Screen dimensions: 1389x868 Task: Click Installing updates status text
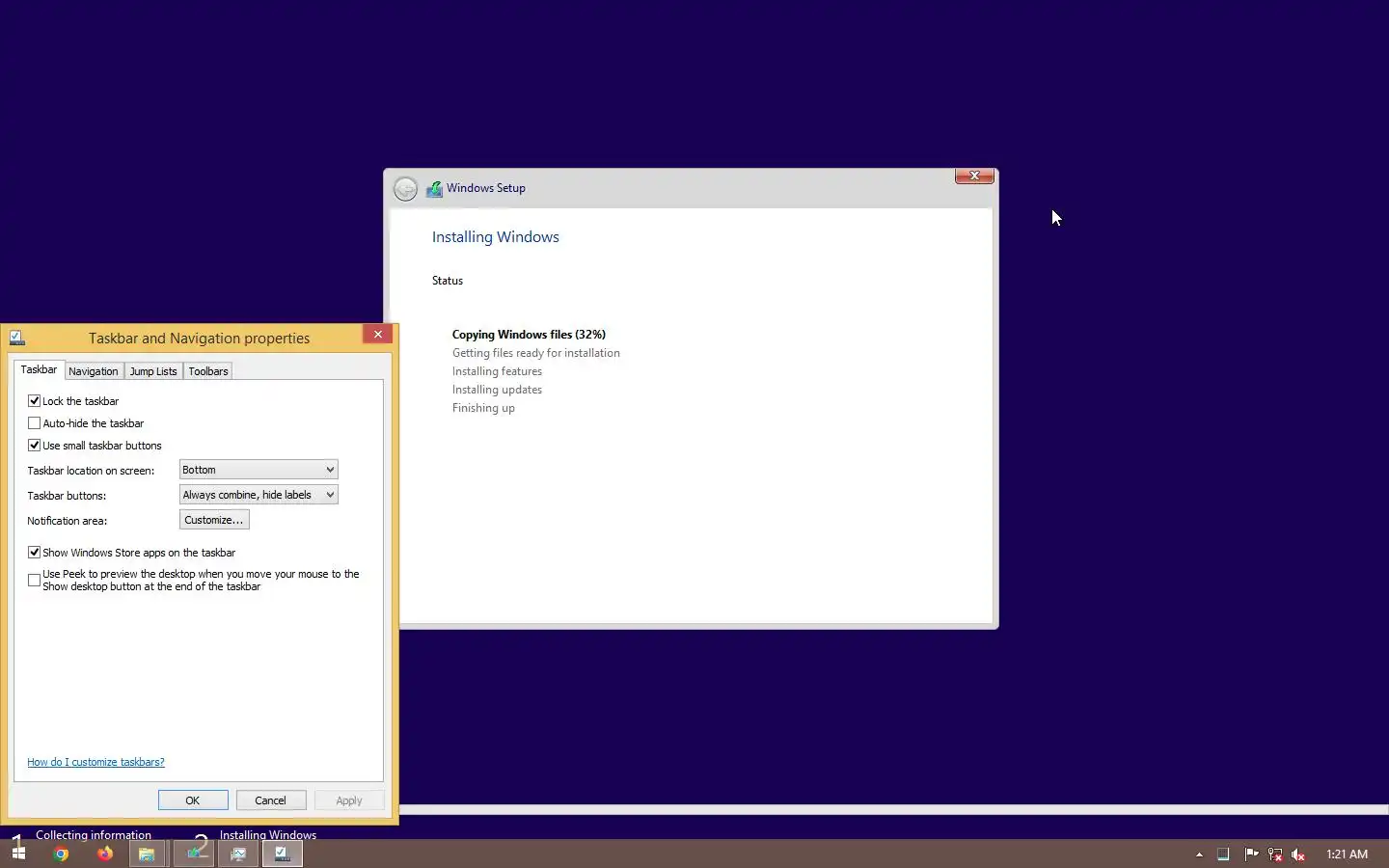click(x=497, y=390)
